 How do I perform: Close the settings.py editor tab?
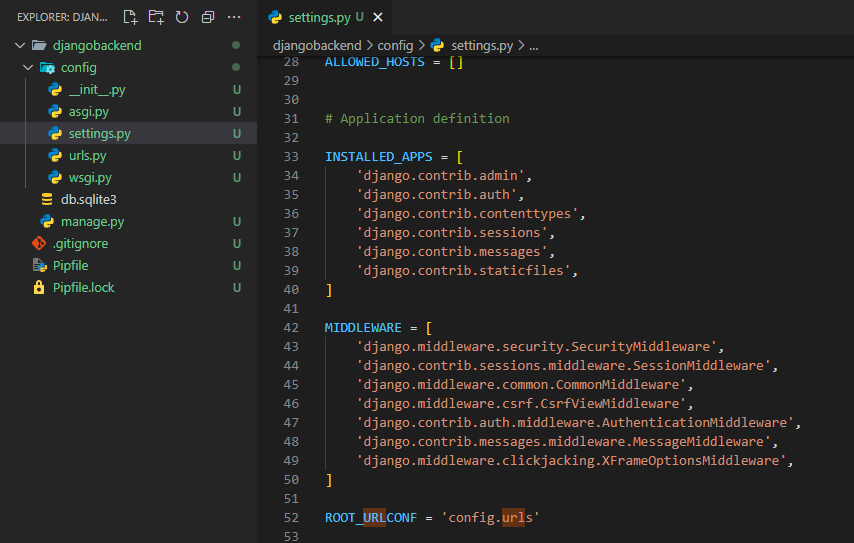point(378,18)
